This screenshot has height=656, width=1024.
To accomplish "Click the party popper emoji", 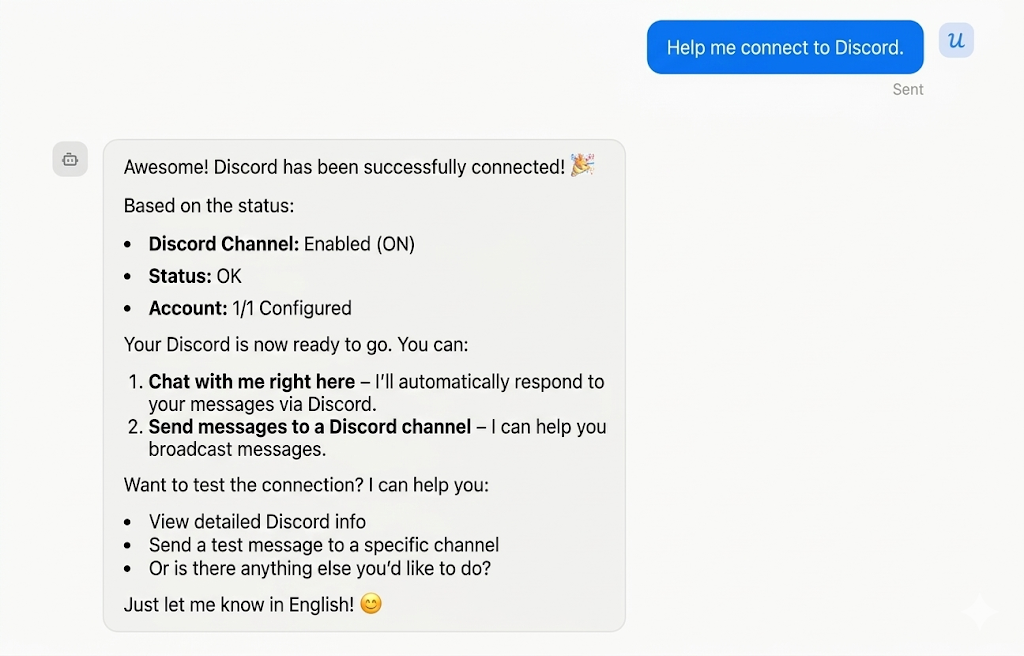I will (582, 166).
